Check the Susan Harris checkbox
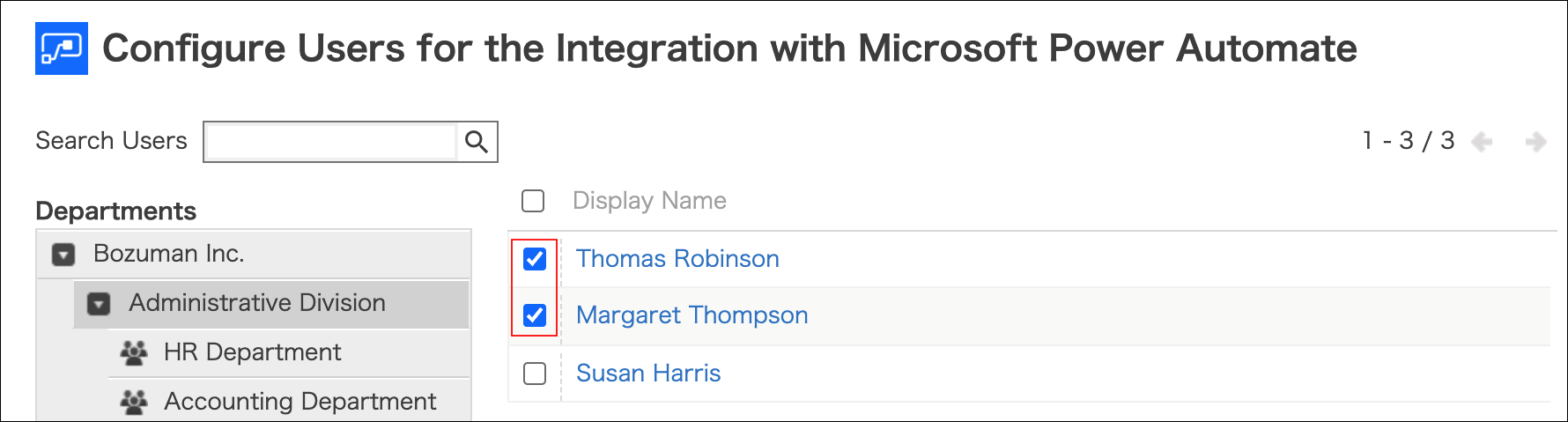Viewport: 1568px width, 422px height. (535, 374)
